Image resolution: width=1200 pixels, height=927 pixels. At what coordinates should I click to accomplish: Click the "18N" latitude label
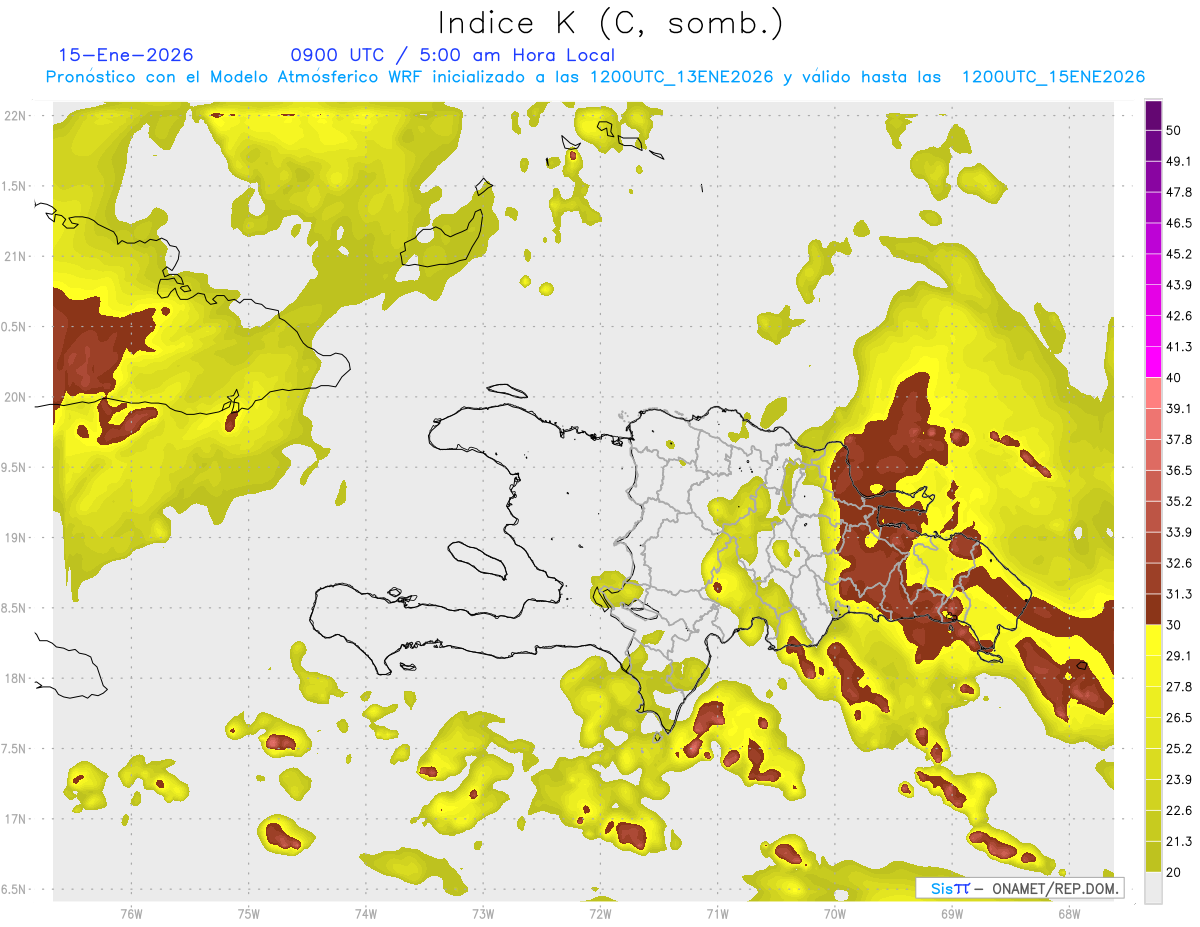click(14, 679)
